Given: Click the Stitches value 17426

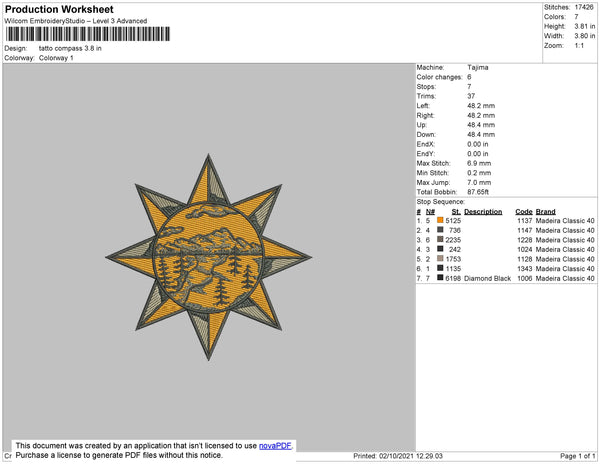Looking at the screenshot, I should 584,7.
